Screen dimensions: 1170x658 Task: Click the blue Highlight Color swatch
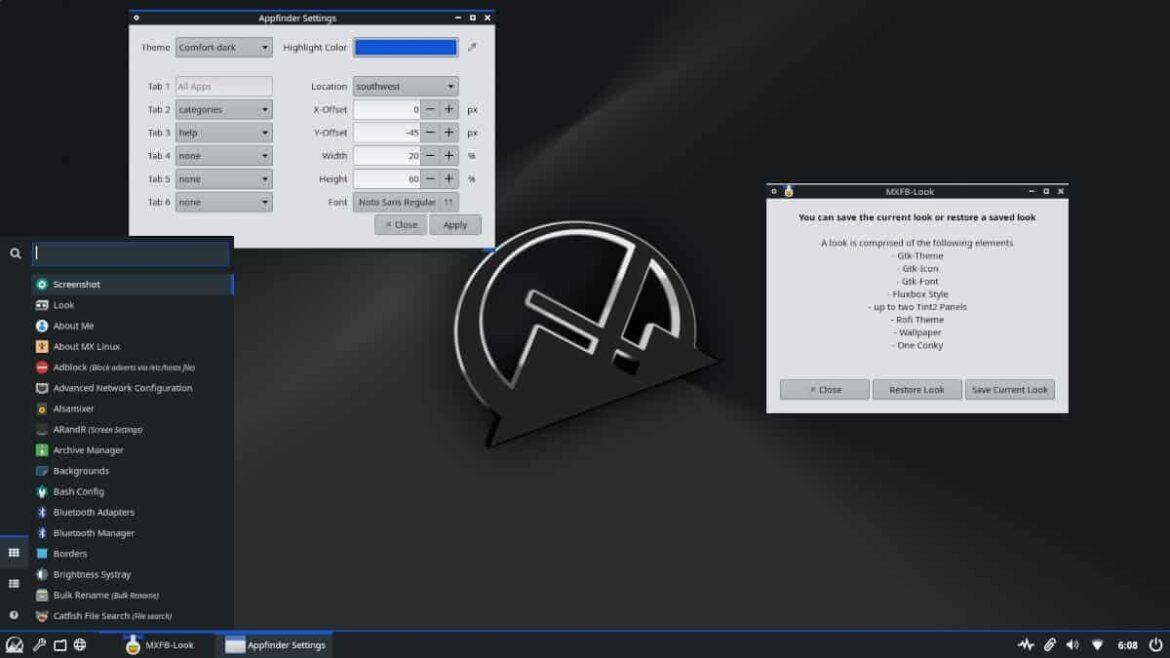405,46
